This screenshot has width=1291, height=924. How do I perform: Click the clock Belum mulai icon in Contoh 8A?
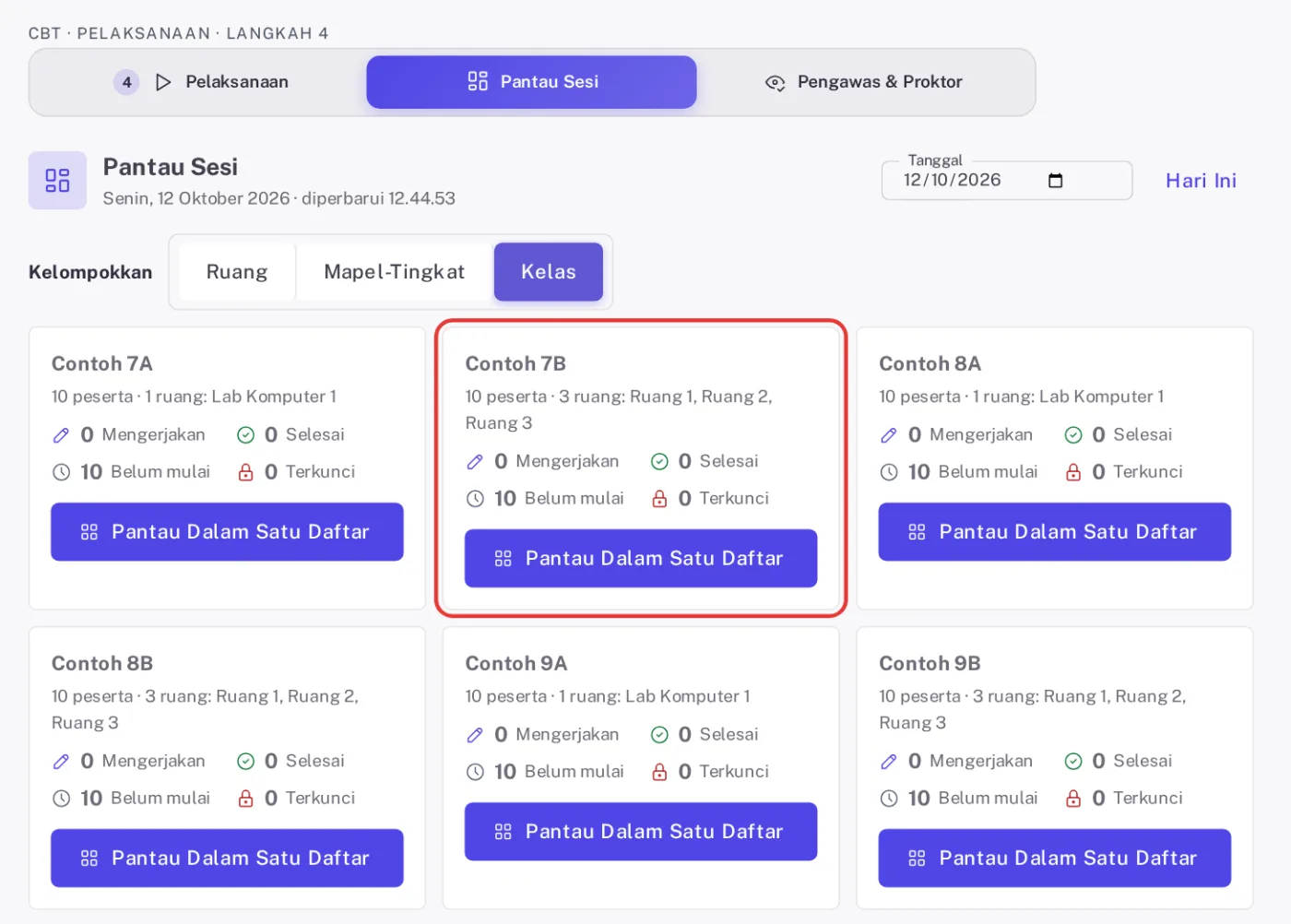point(889,472)
